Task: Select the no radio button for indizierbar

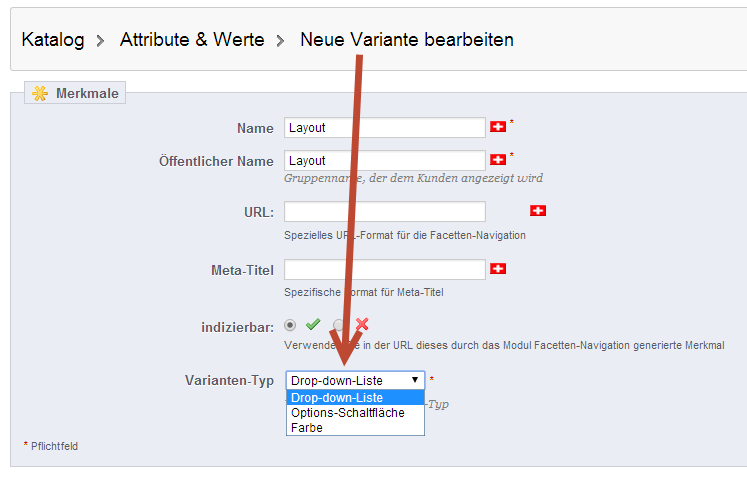Action: point(340,325)
